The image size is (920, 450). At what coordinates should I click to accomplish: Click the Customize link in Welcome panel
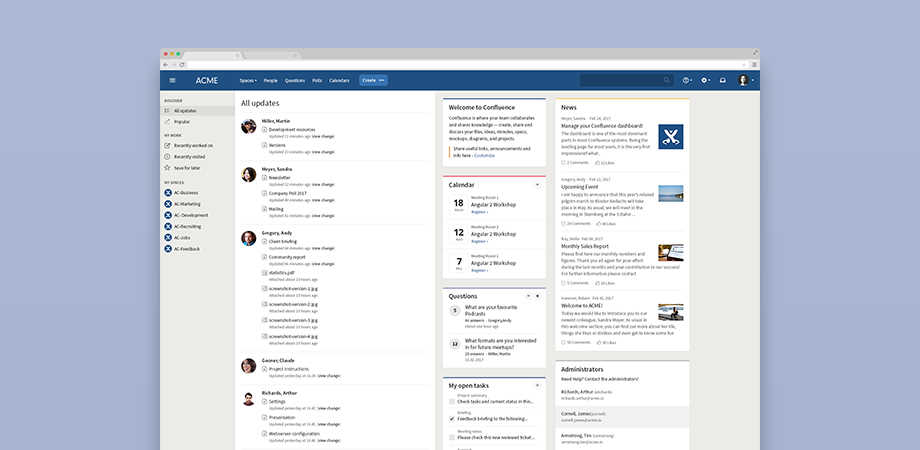(x=485, y=156)
